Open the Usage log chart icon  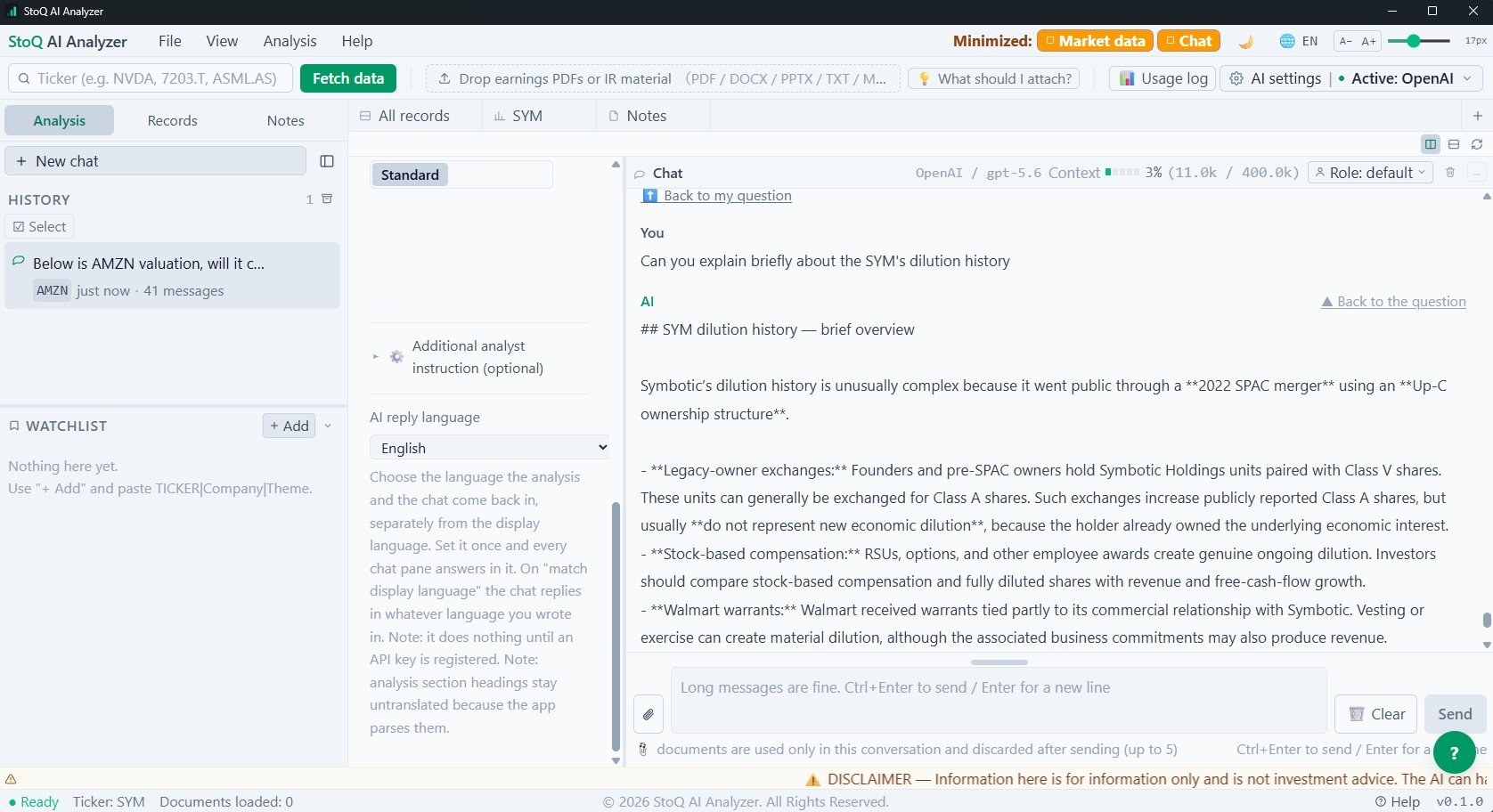click(1127, 78)
